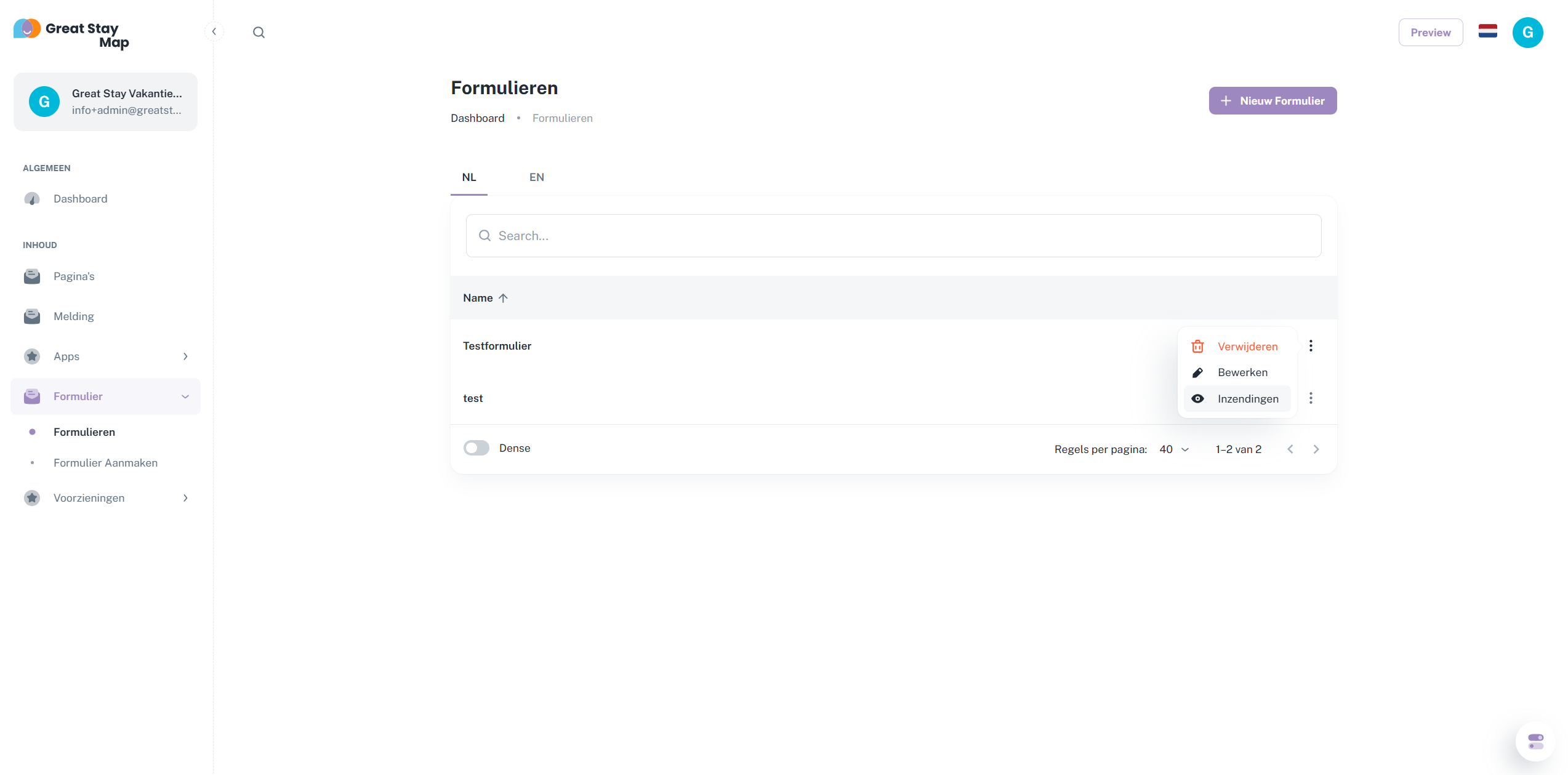Viewport: 1568px width, 775px height.
Task: Toggle the Dense switch
Action: click(x=476, y=448)
